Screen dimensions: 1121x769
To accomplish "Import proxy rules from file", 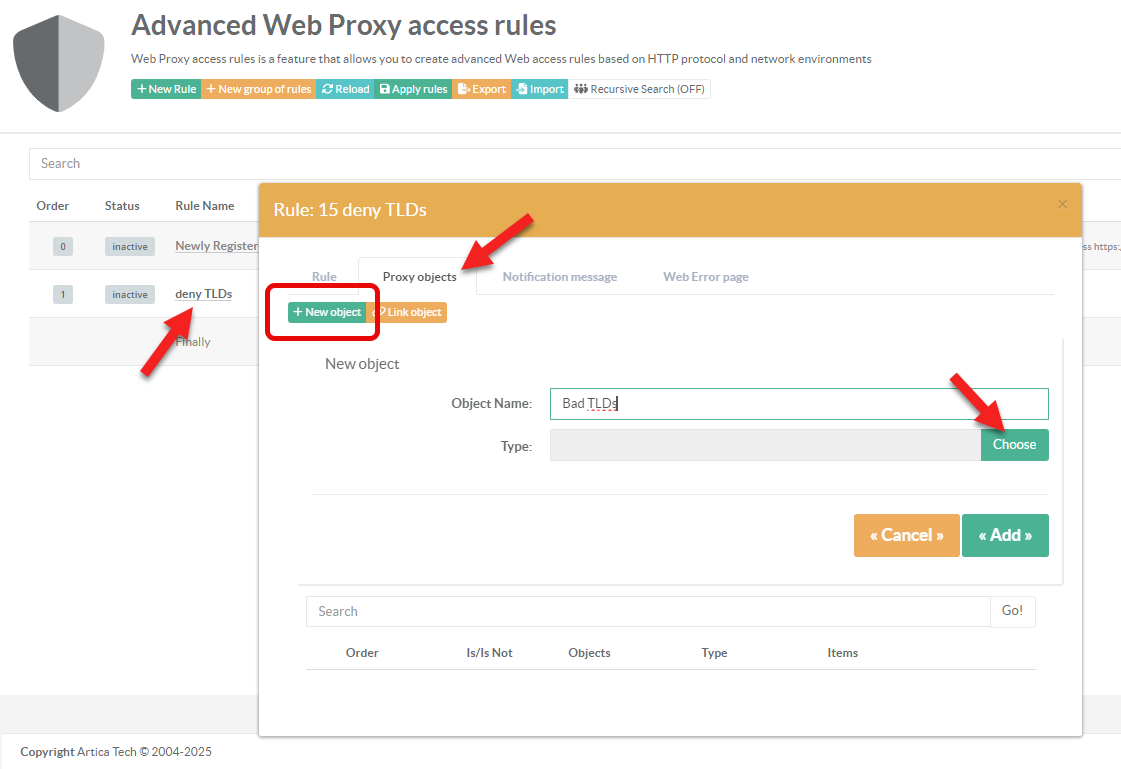I will tap(540, 89).
